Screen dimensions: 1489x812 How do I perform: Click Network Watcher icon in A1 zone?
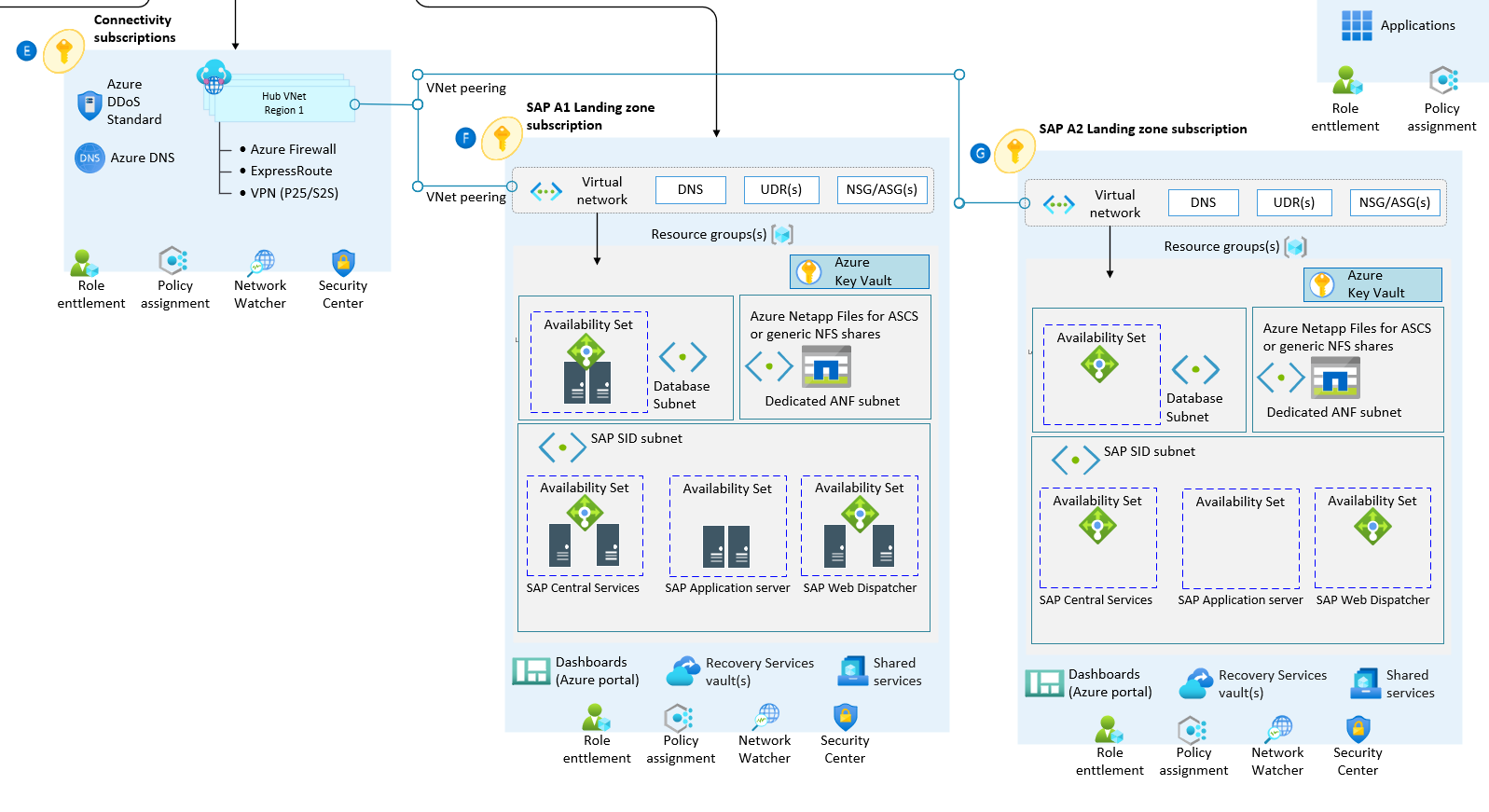765,717
